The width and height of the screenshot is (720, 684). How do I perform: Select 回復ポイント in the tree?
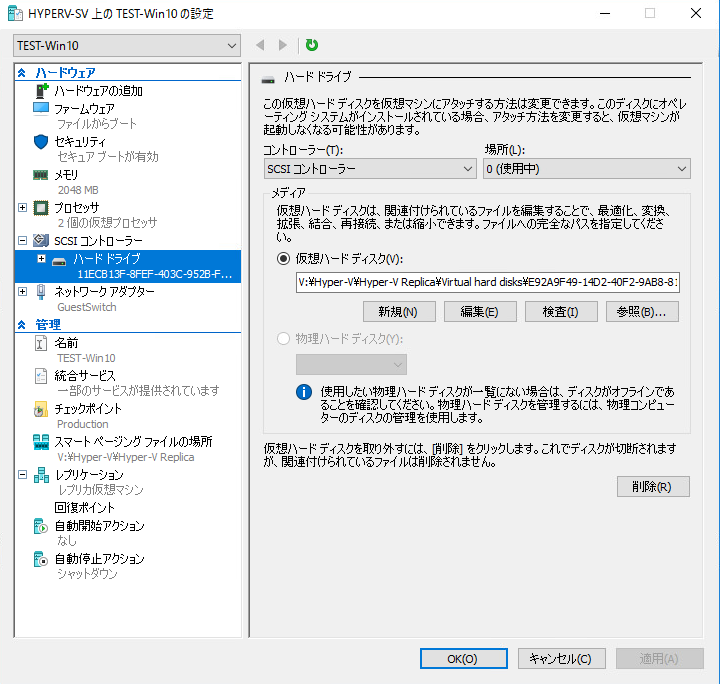click(x=84, y=508)
